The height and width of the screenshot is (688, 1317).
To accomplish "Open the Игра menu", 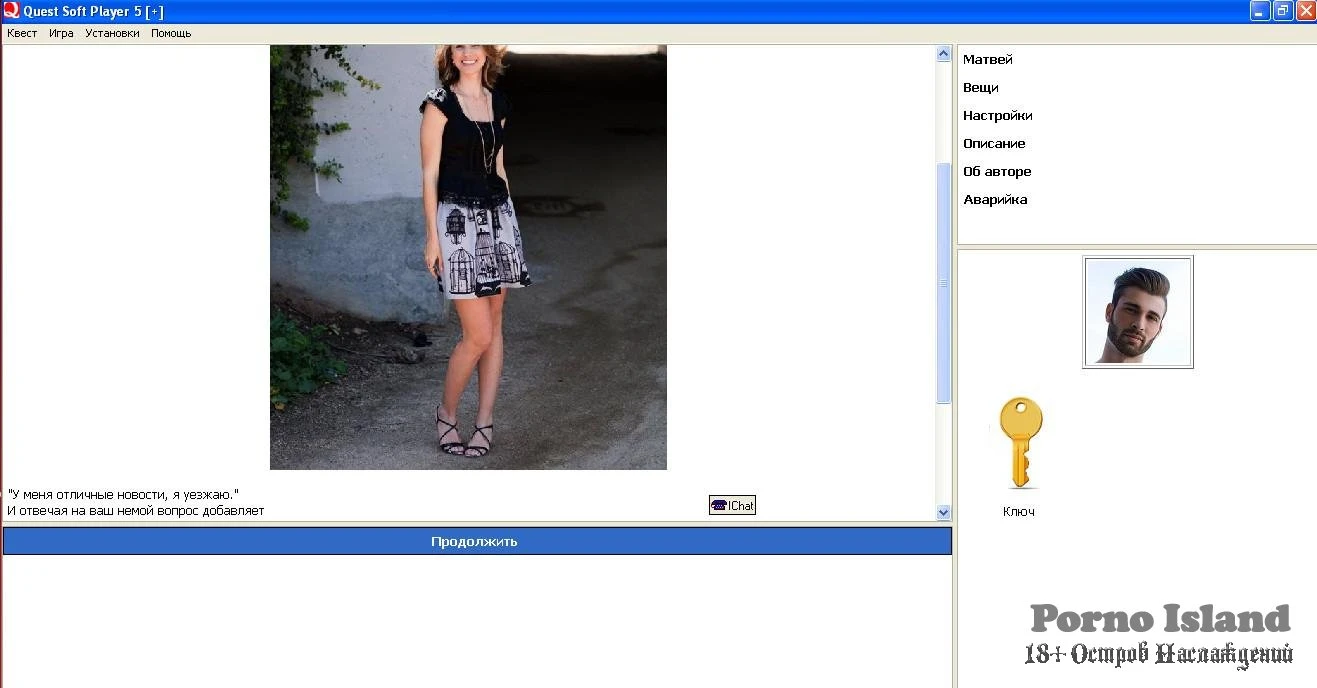I will 61,33.
